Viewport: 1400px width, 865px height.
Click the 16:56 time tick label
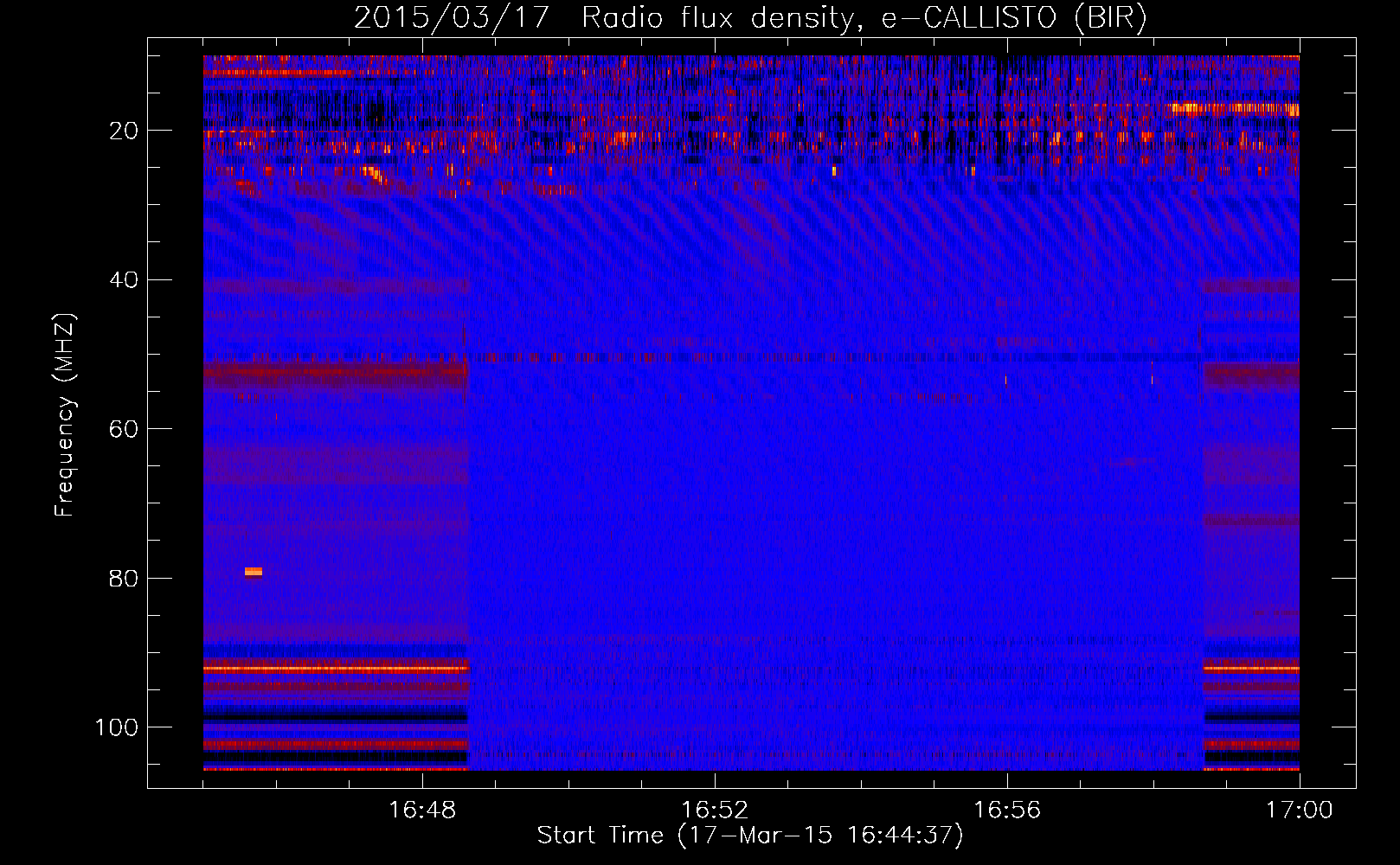pos(1007,811)
